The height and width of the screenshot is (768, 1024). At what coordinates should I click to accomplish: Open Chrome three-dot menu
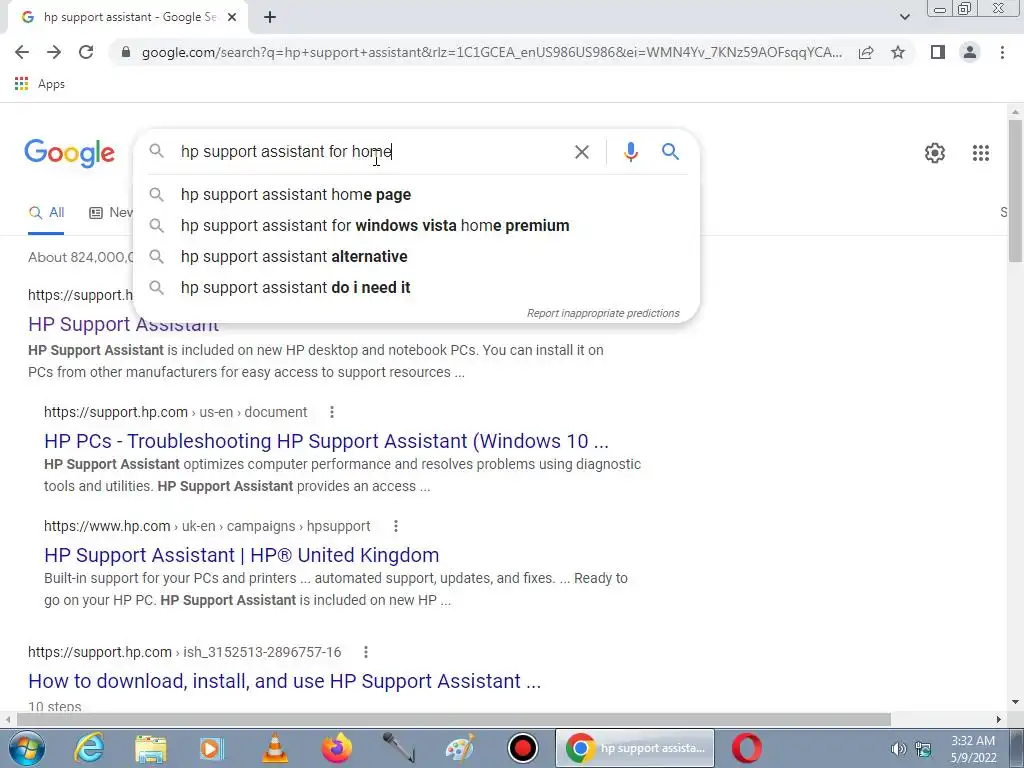[1002, 52]
